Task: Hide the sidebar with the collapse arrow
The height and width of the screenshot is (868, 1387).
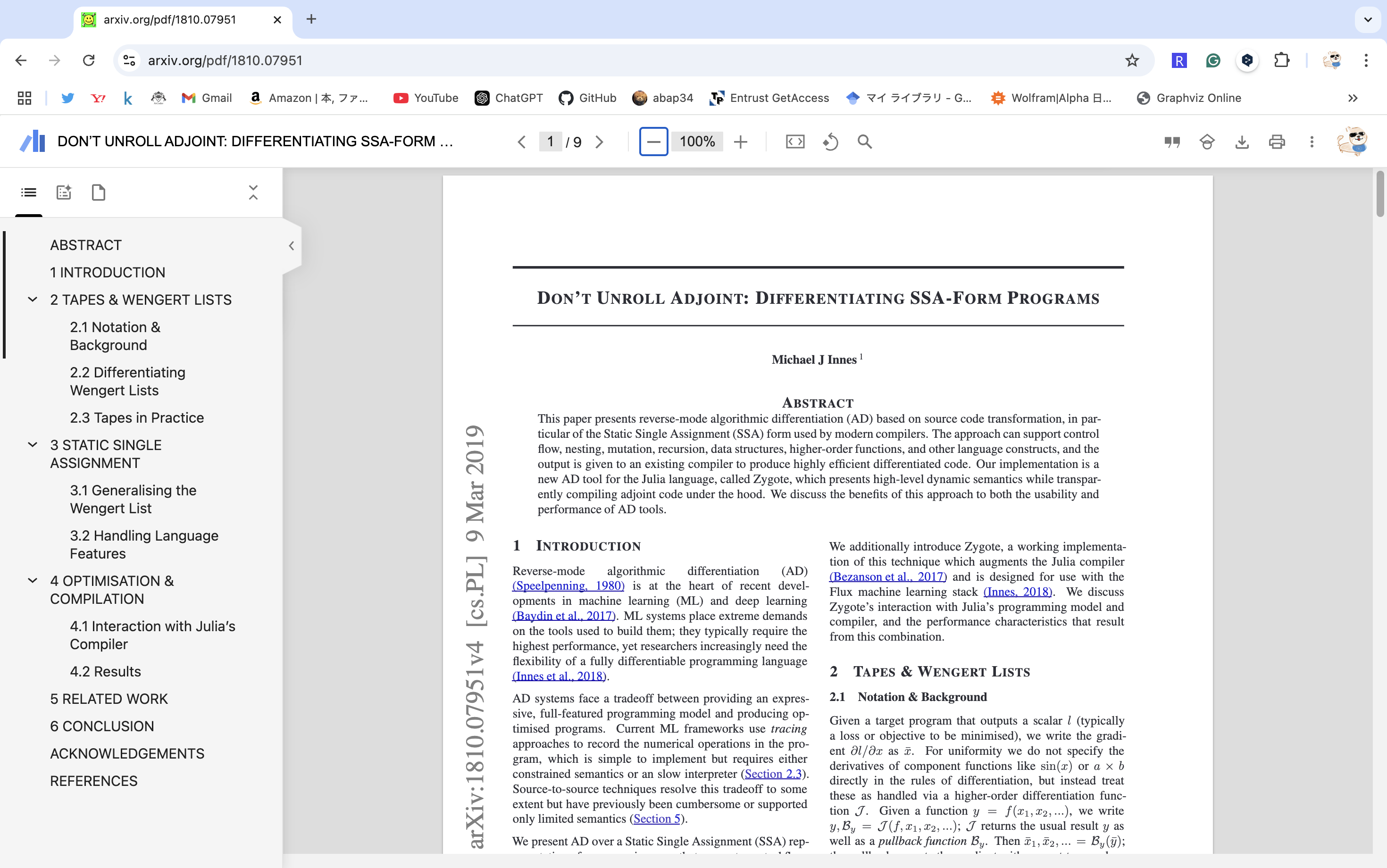Action: pos(292,246)
